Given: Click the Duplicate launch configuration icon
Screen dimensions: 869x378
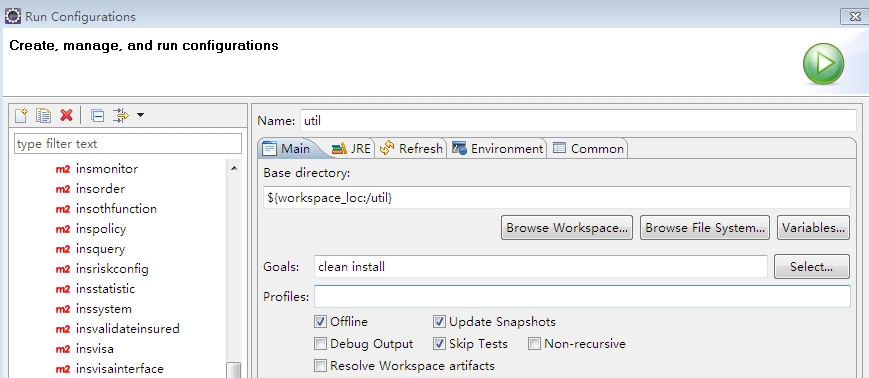Looking at the screenshot, I should (x=43, y=115).
